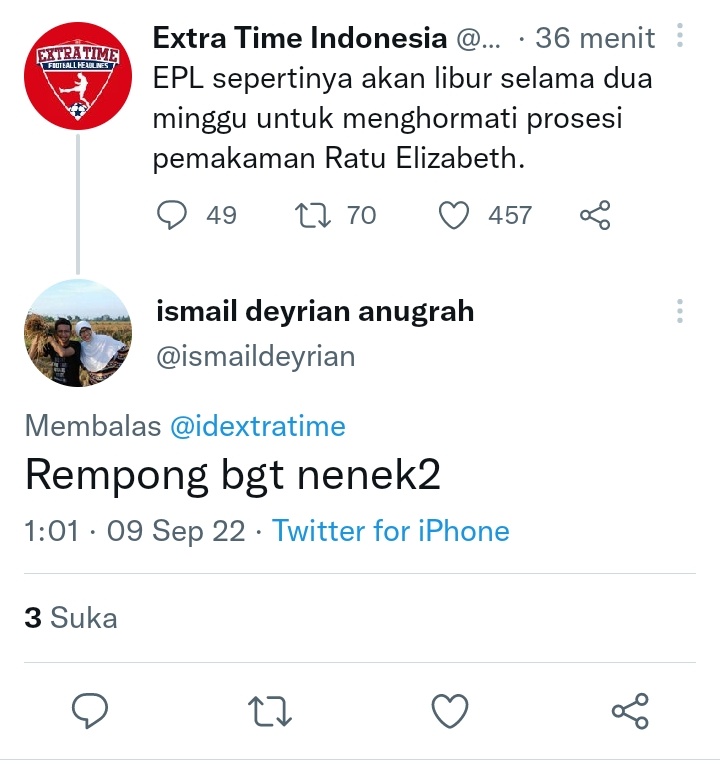Open the Twitter for iPhone link
Image resolution: width=720 pixels, height=772 pixels.
tap(391, 531)
